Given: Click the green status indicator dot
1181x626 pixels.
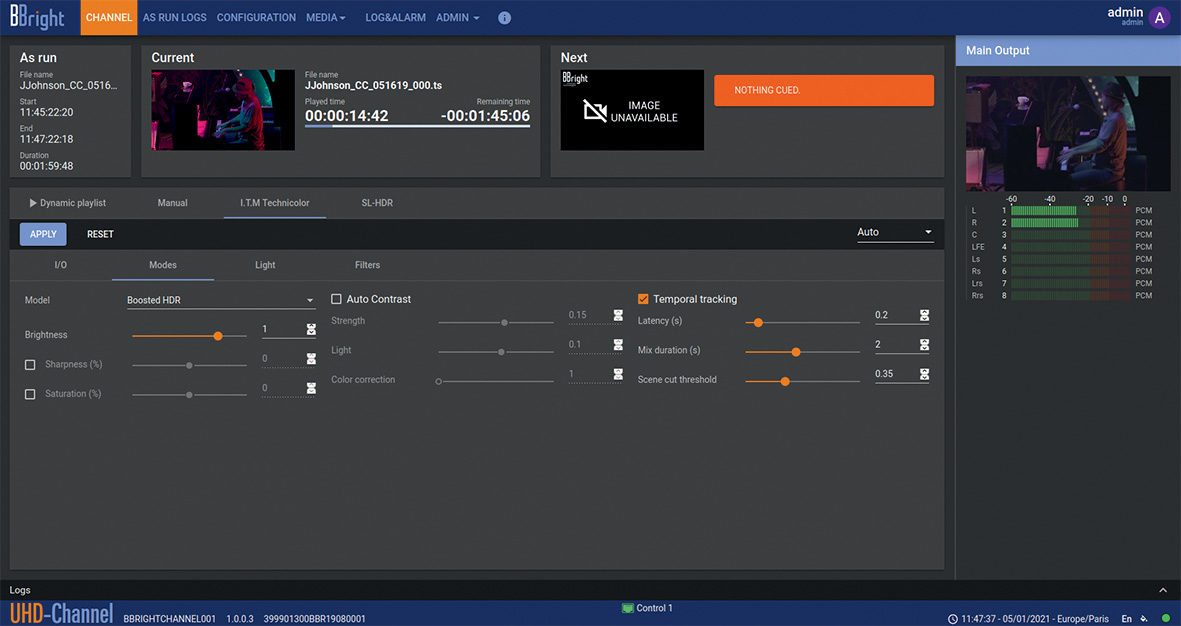Looking at the screenshot, I should (1166, 619).
